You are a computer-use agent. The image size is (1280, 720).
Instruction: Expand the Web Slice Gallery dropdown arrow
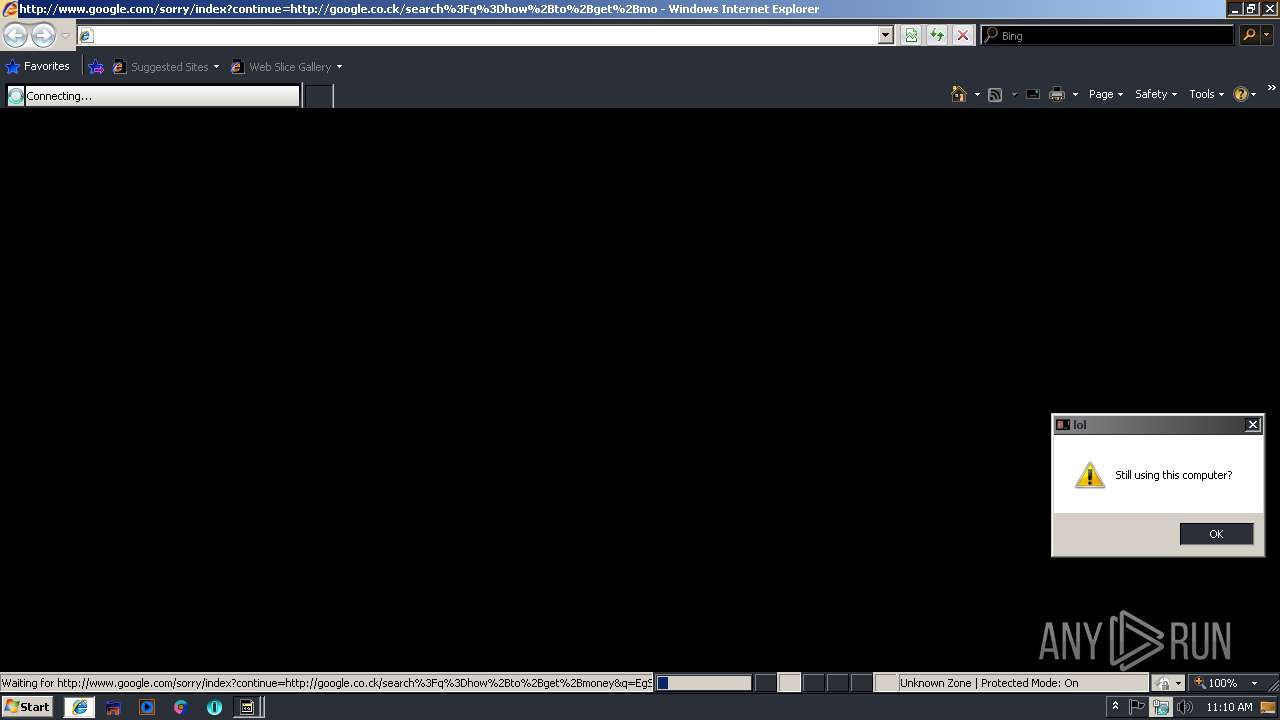click(339, 67)
